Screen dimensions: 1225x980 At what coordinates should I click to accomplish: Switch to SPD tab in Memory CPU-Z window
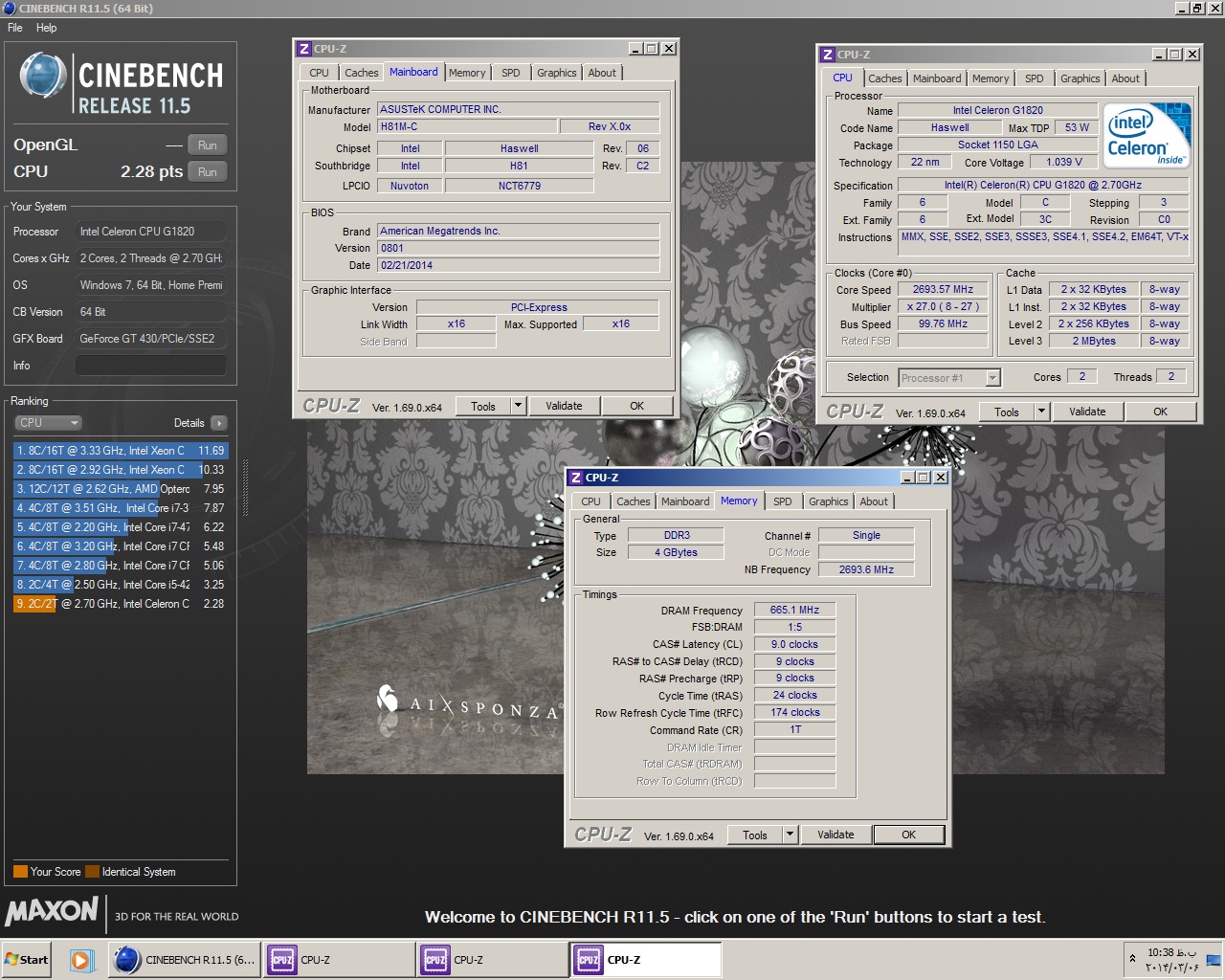(782, 501)
